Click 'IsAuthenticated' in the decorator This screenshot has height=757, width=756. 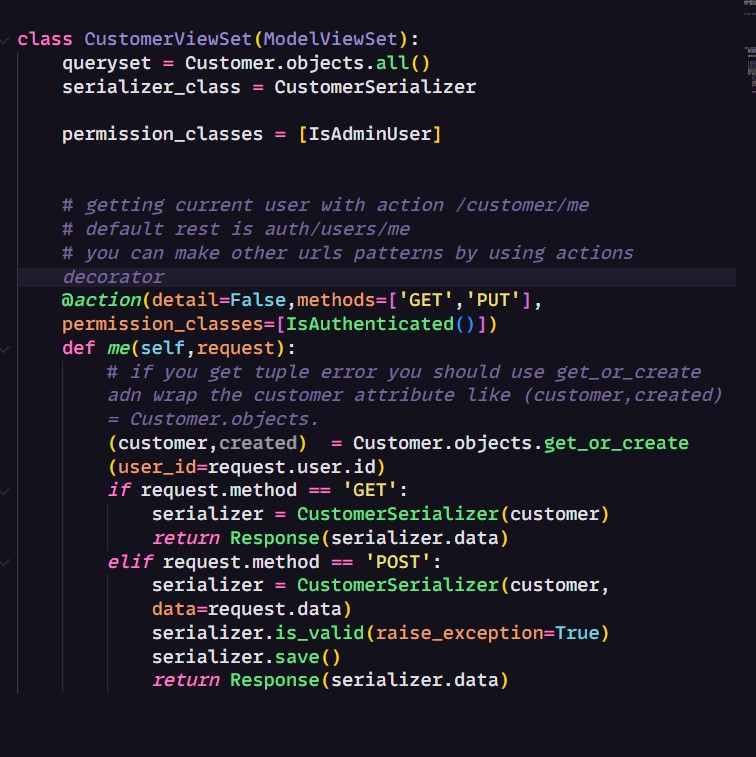pos(370,324)
